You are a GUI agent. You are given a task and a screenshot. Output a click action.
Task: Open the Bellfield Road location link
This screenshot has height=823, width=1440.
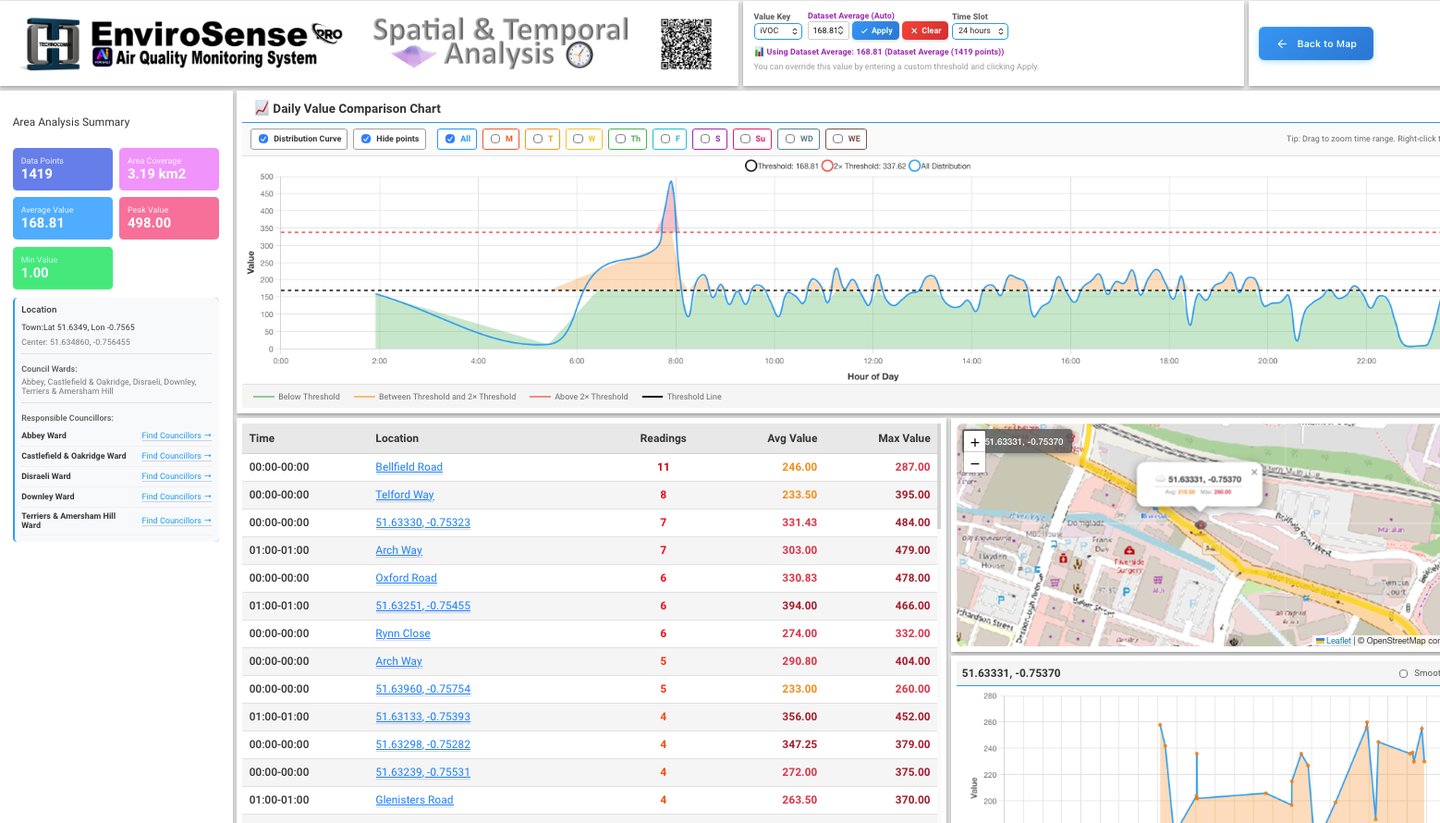[409, 467]
